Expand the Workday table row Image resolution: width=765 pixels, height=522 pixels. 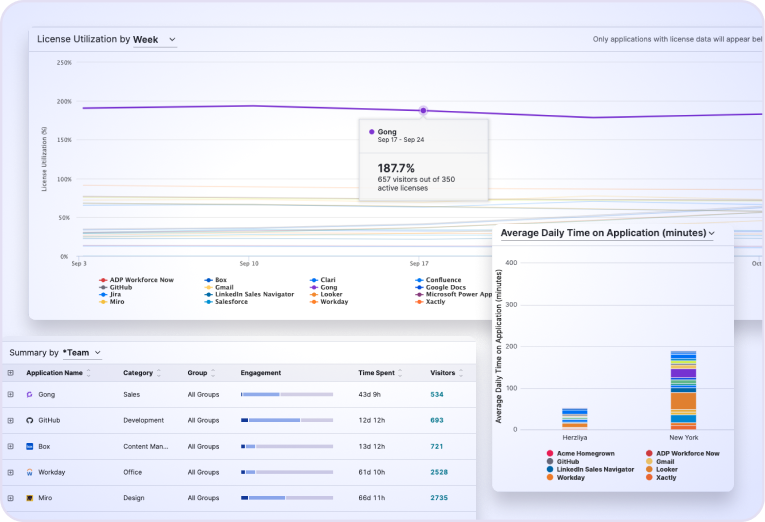point(10,472)
